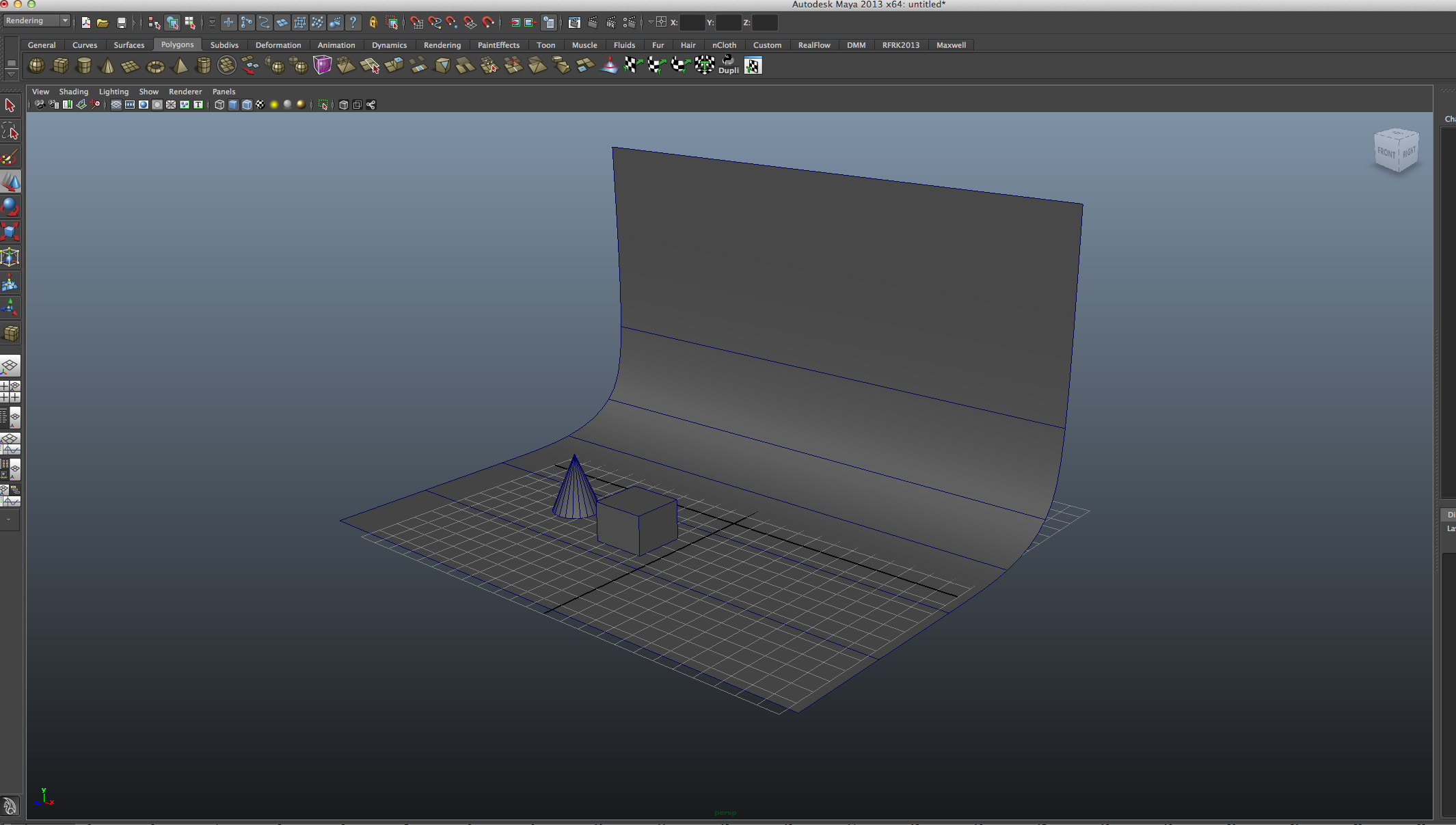Viewport: 1456px width, 825px height.
Task: Enable use all lights viewport icon
Action: pyautogui.click(x=273, y=105)
